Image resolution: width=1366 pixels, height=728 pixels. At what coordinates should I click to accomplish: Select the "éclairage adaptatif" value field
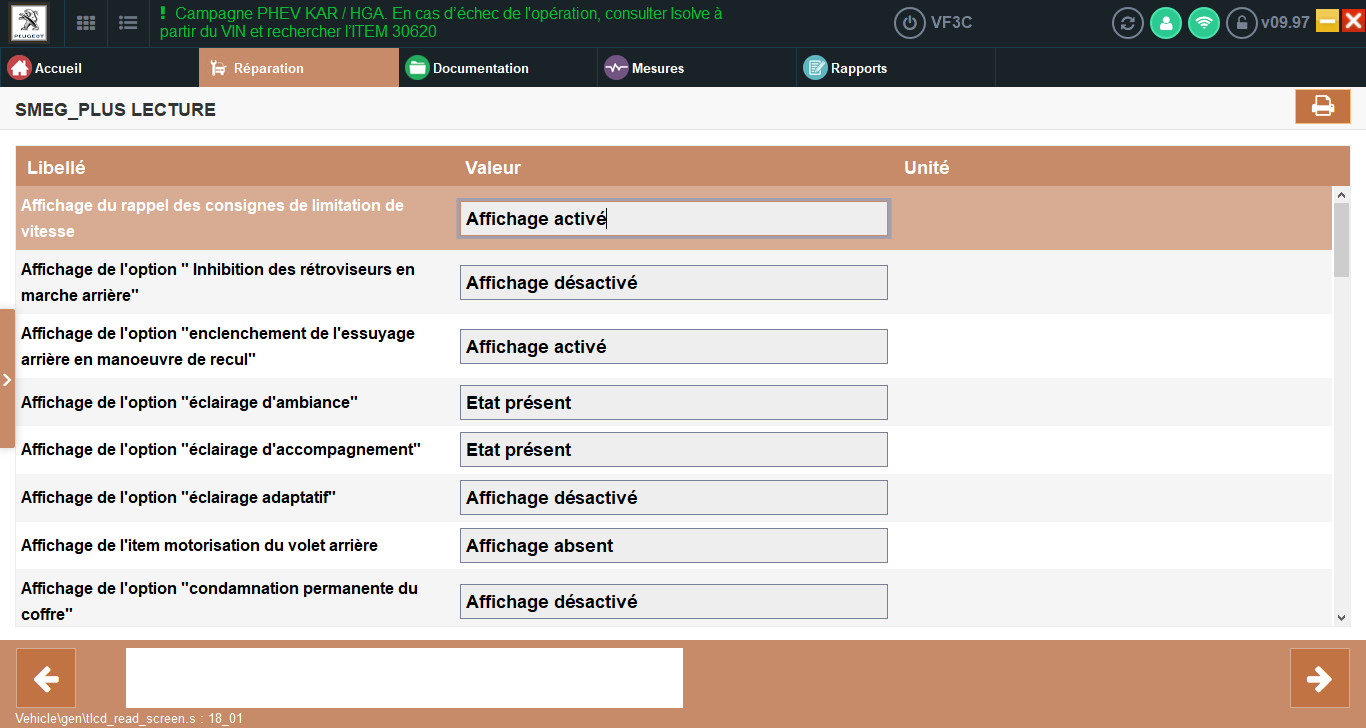point(674,498)
